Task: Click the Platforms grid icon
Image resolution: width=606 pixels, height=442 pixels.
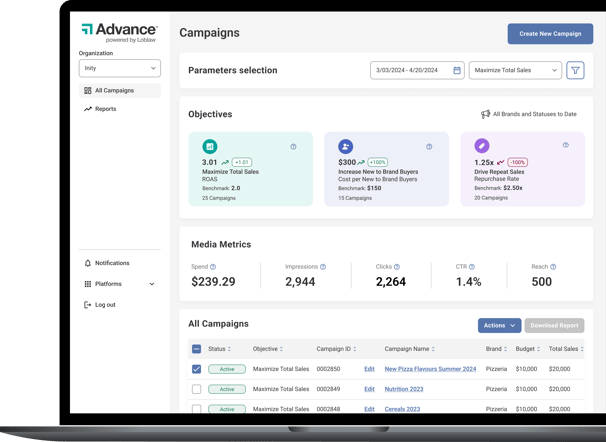Action: pos(88,284)
